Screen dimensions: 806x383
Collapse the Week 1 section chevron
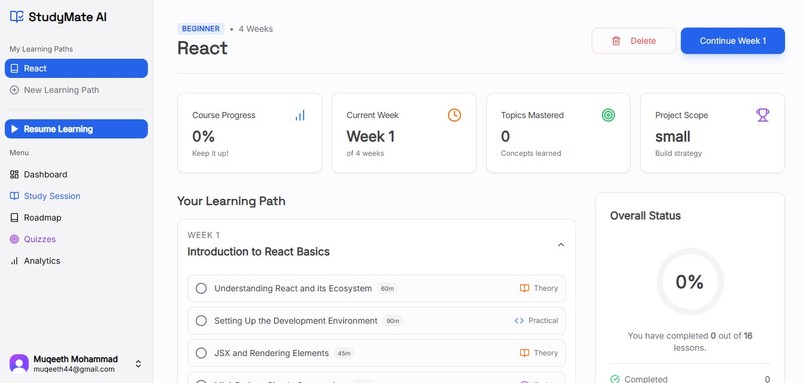point(561,245)
